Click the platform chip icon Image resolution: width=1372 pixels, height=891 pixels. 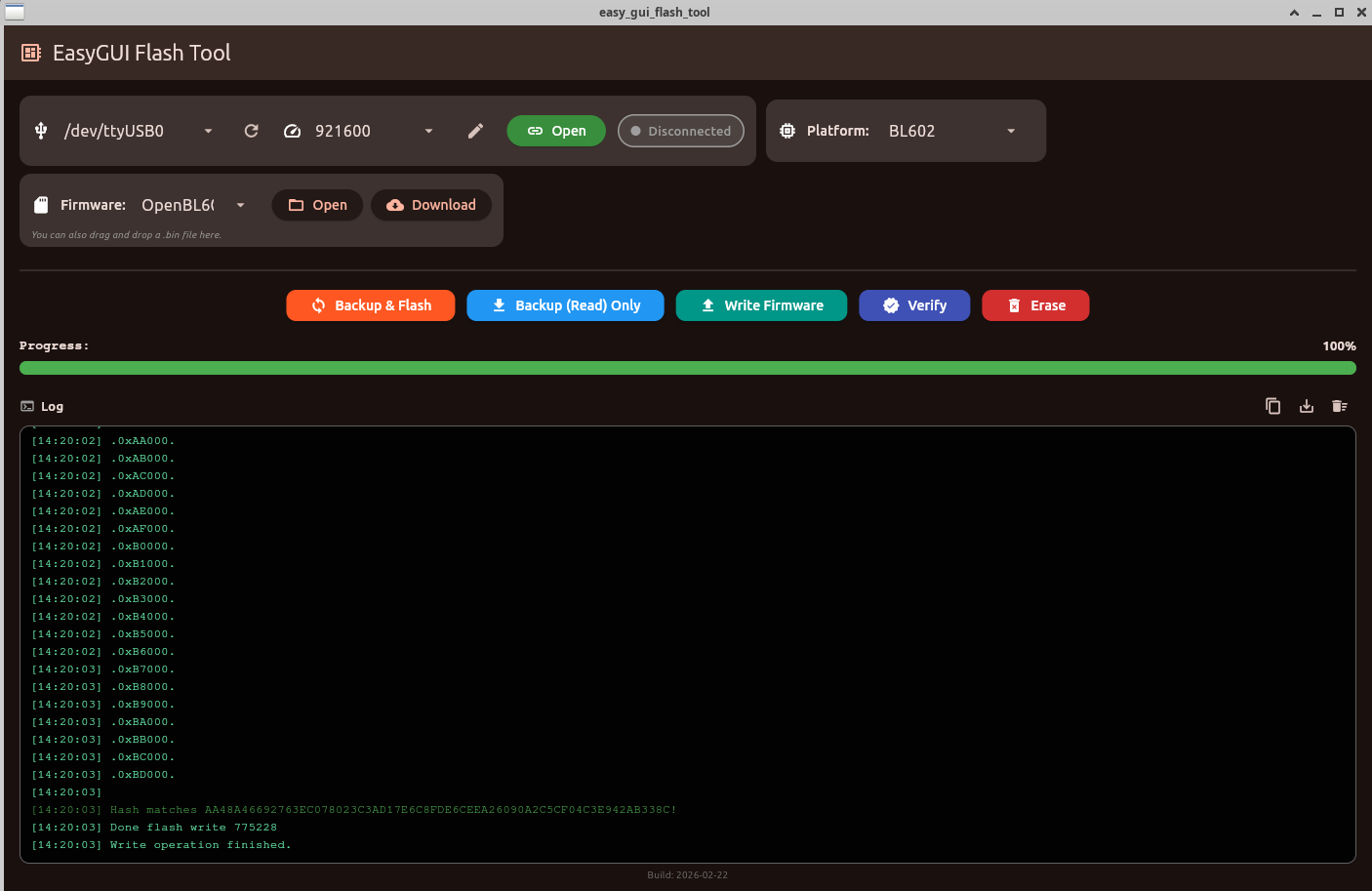[787, 131]
